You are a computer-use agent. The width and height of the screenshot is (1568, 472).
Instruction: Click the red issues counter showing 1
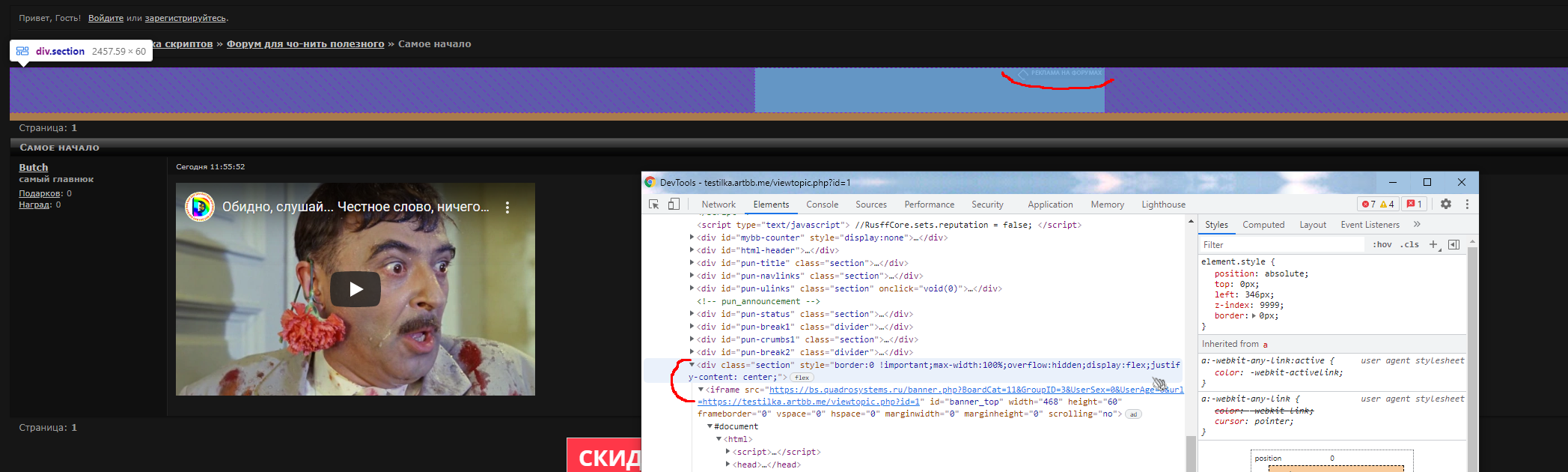[1414, 204]
